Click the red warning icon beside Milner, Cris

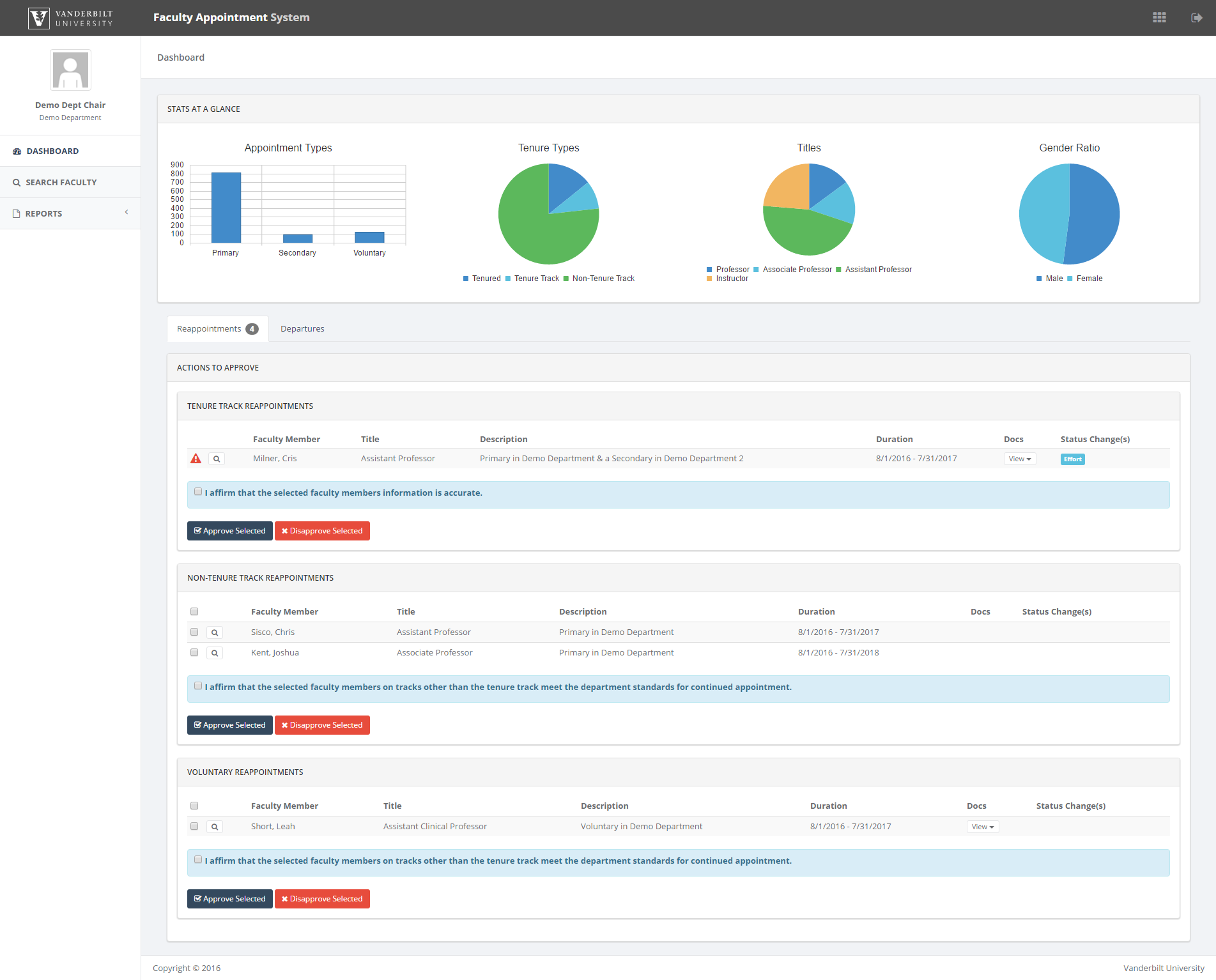[x=196, y=459]
